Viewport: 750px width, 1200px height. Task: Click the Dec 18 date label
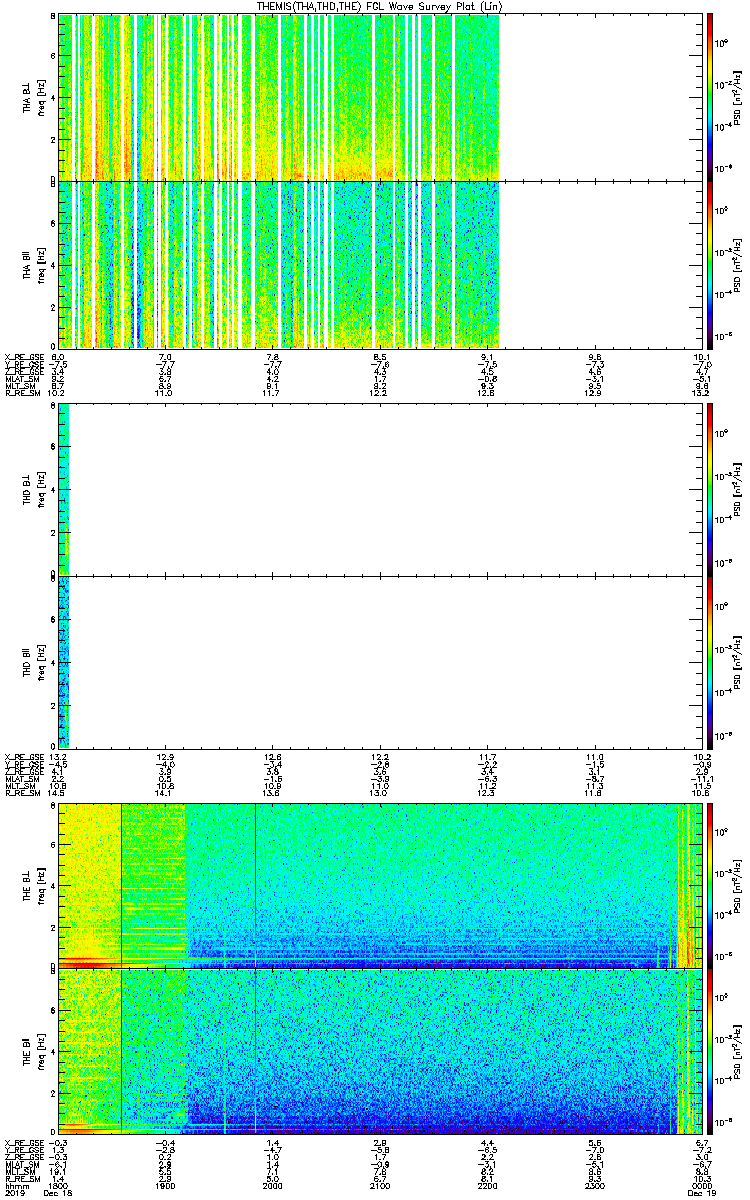(59, 1193)
